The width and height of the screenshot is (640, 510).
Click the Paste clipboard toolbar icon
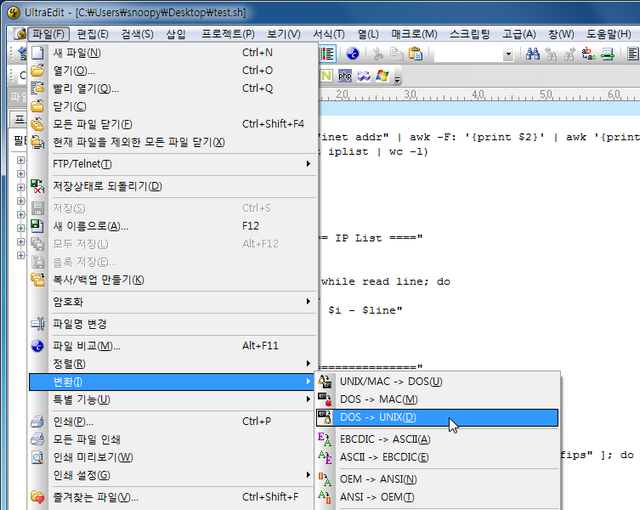pyautogui.click(x=416, y=54)
